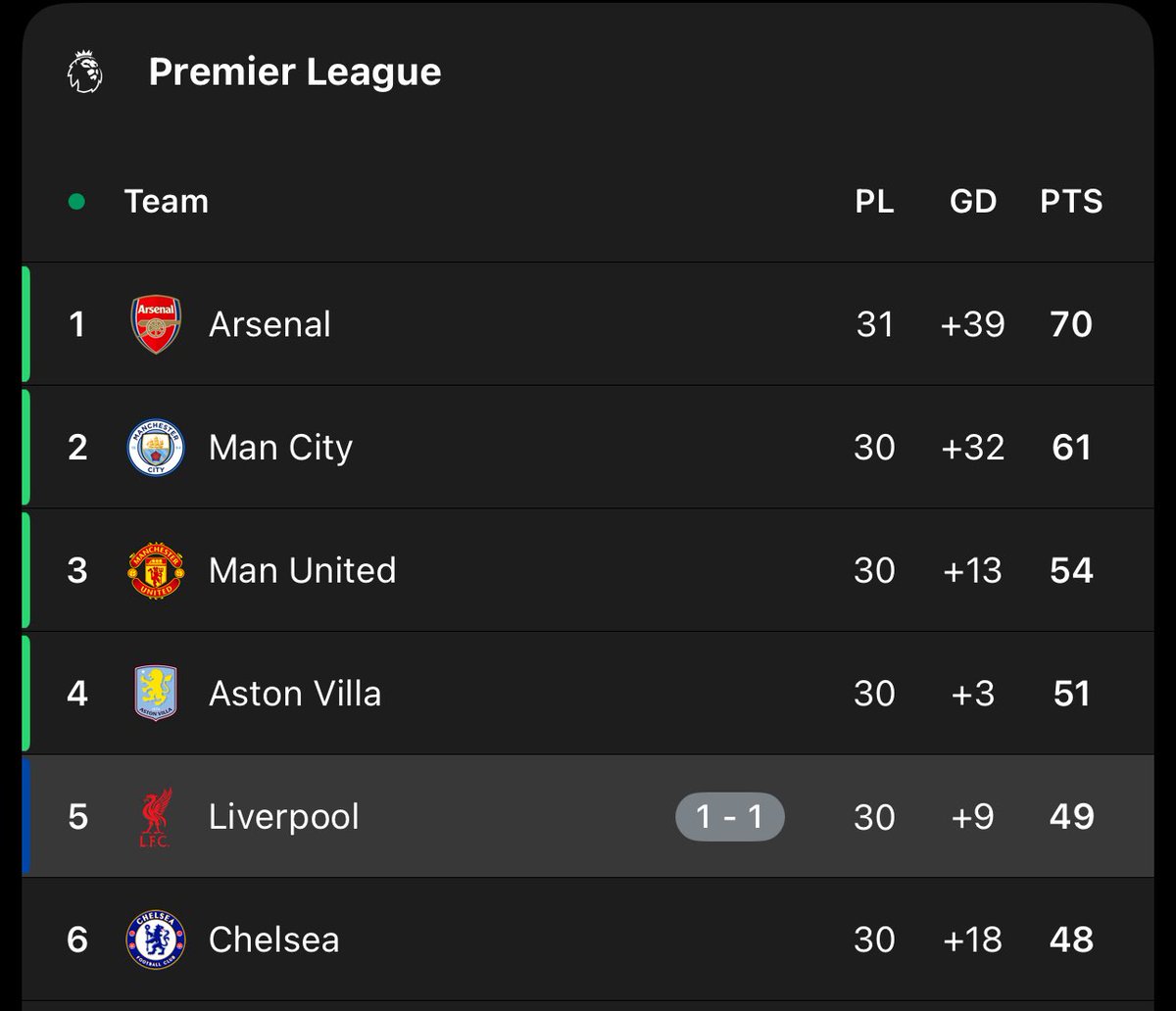Select the Aston Villa team name
This screenshot has width=1176, height=1011.
295,694
